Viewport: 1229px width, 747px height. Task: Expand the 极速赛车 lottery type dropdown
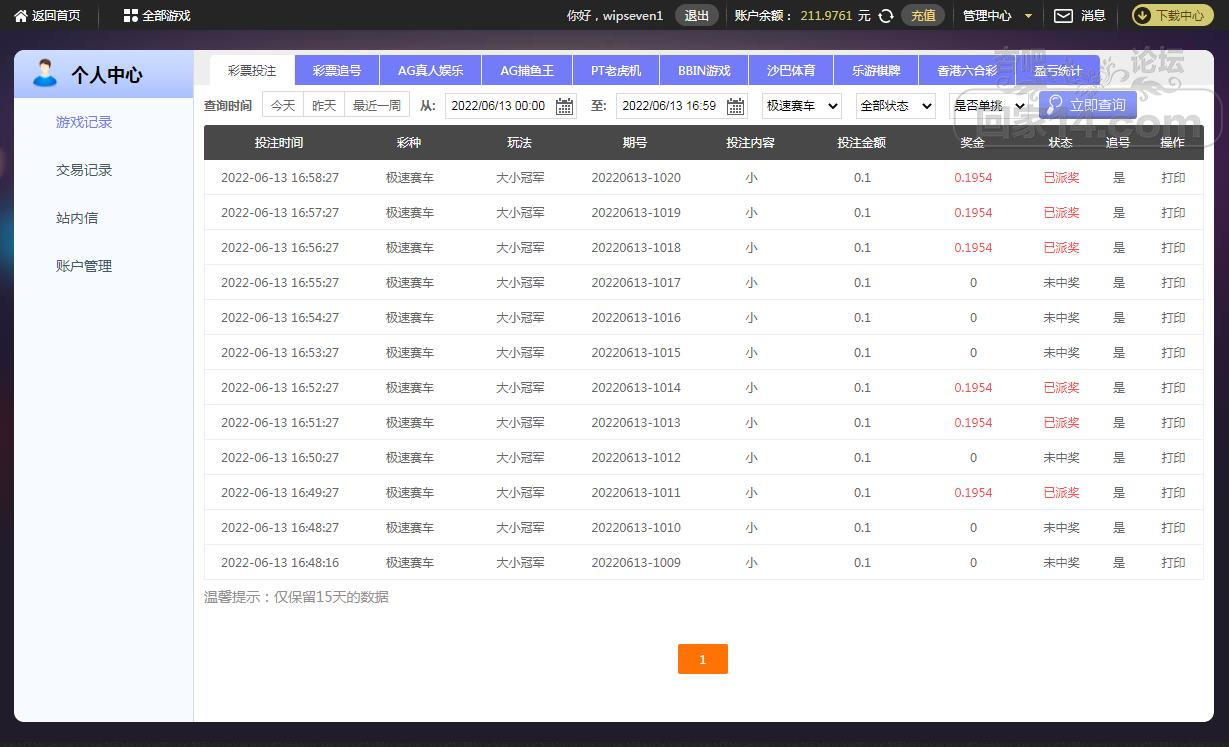pyautogui.click(x=801, y=106)
